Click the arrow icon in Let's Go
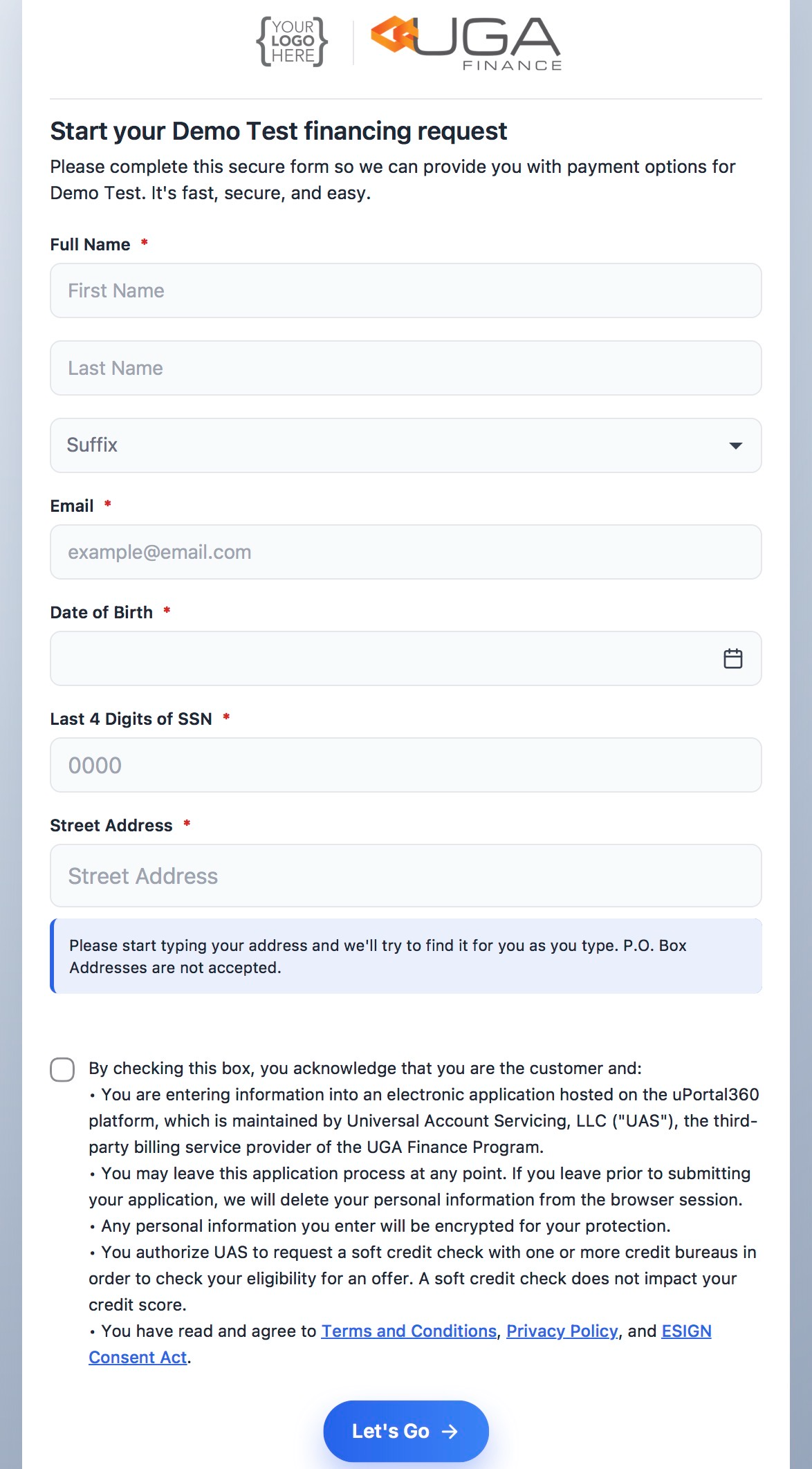Screen dimensions: 812x1469 click(x=450, y=1431)
